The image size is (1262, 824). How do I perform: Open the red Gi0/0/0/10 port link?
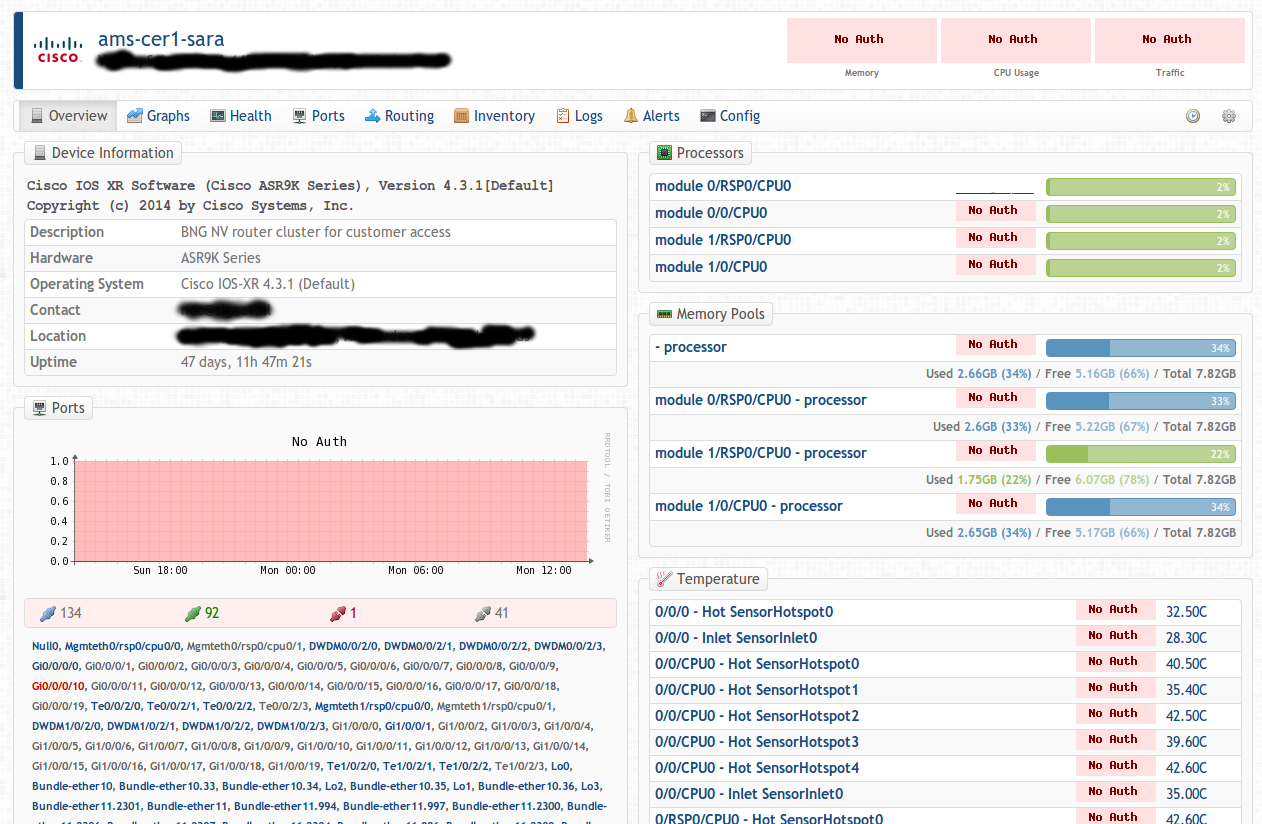58,686
